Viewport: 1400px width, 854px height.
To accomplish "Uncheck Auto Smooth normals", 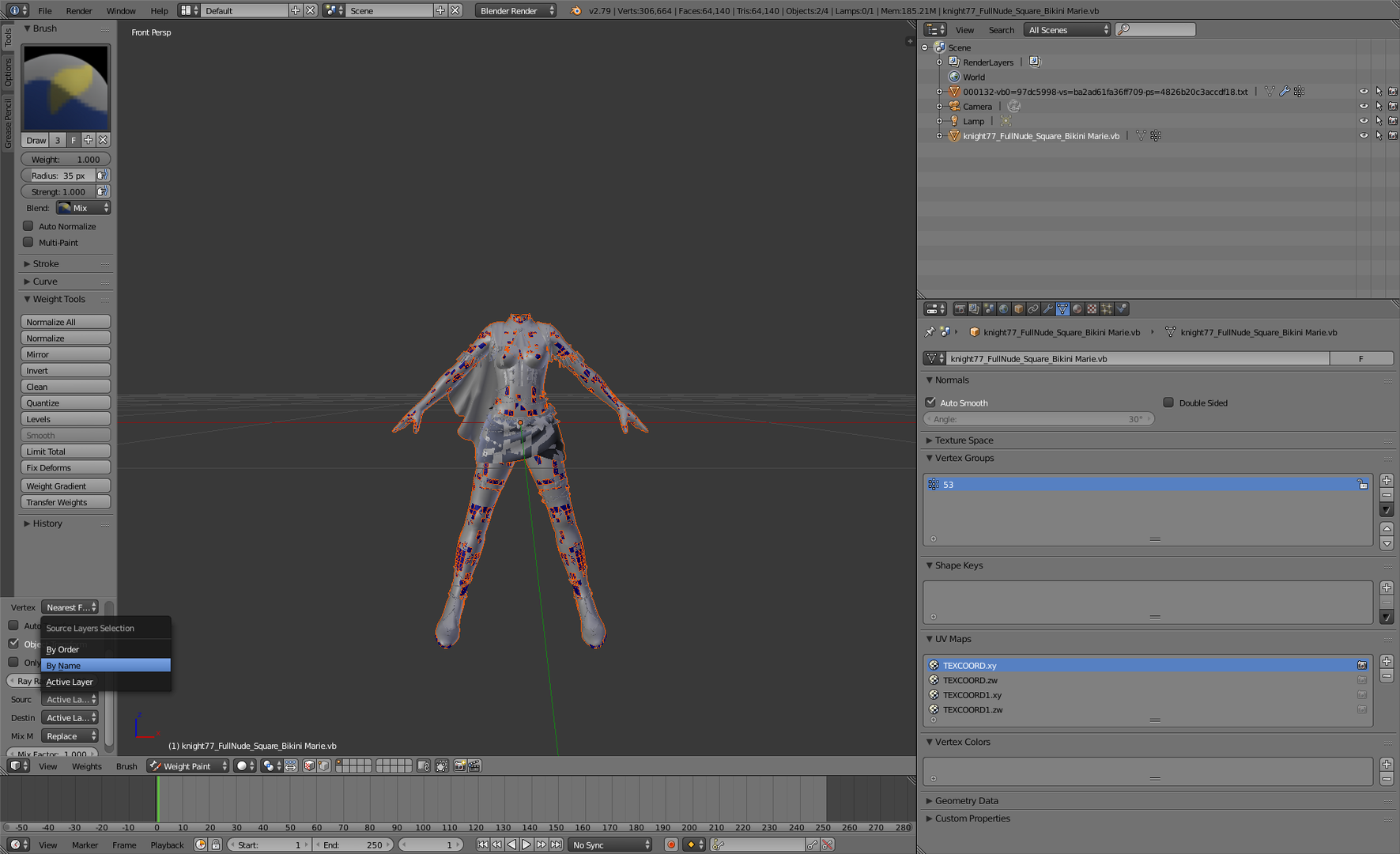I will pos(930,402).
